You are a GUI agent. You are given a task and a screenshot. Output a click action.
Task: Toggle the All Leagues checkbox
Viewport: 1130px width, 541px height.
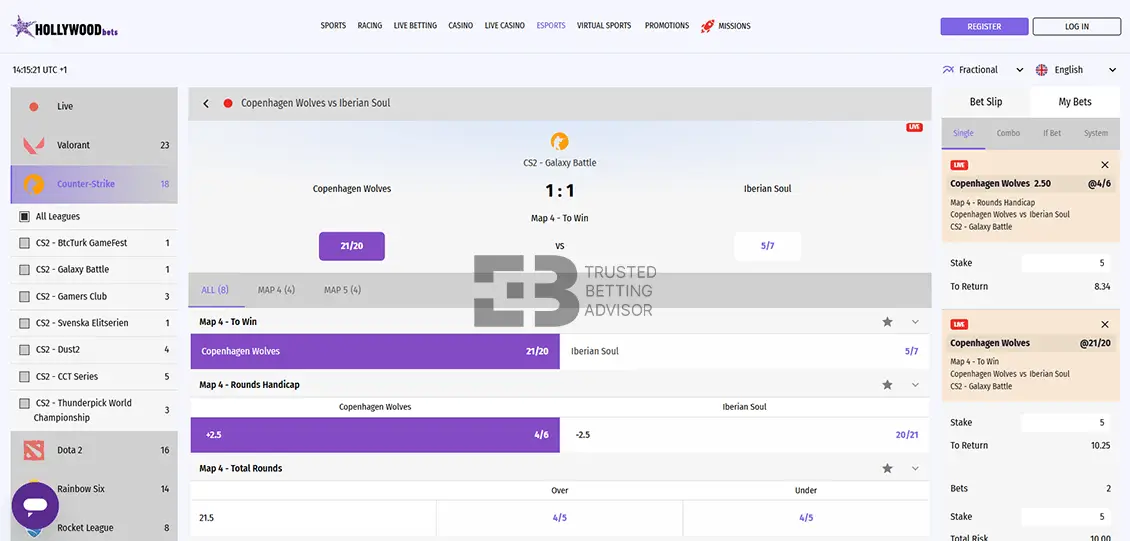tap(24, 216)
